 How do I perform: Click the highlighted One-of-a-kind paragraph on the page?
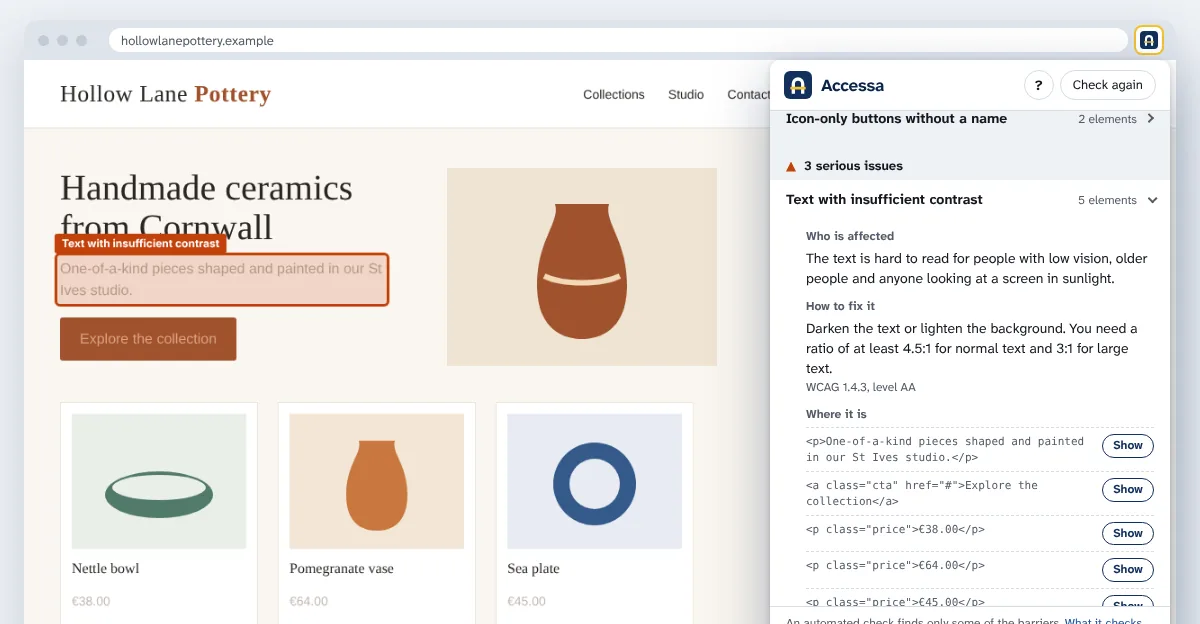[222, 279]
